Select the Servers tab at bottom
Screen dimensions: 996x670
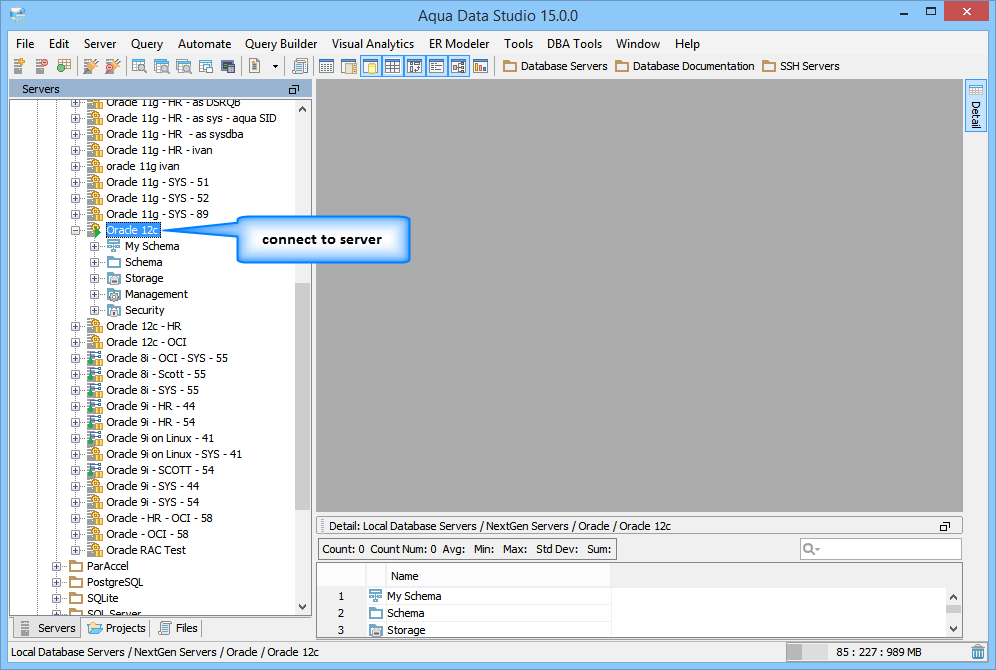48,628
